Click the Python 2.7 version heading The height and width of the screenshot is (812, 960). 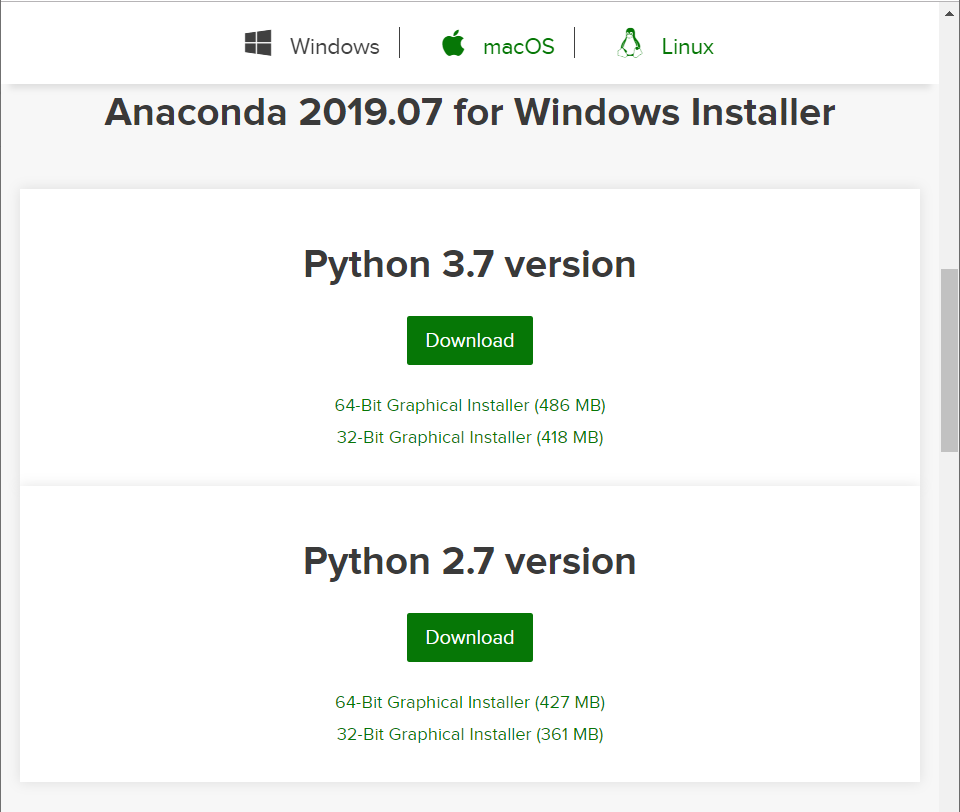(470, 562)
